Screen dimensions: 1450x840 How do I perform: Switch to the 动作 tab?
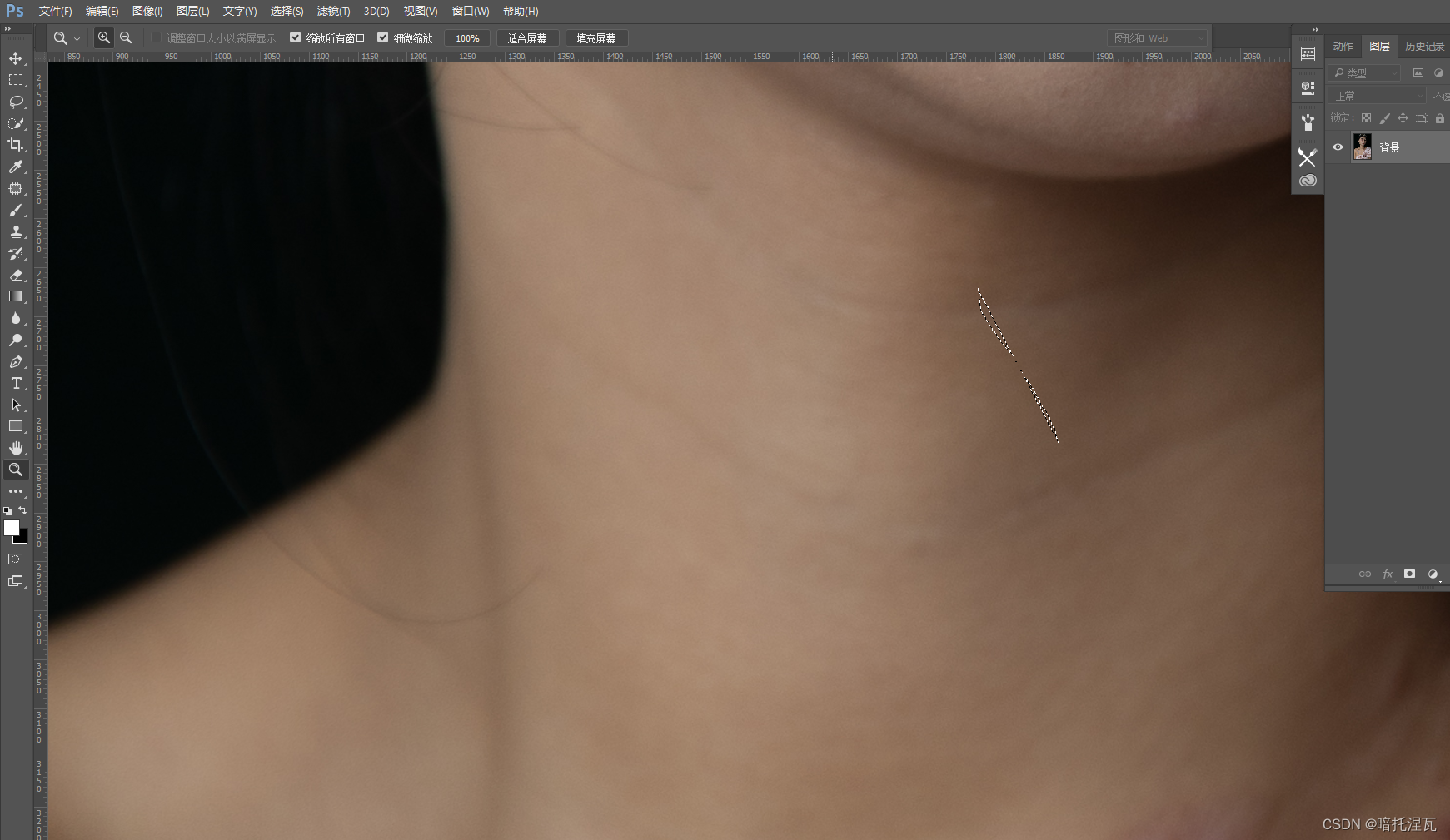[1343, 47]
